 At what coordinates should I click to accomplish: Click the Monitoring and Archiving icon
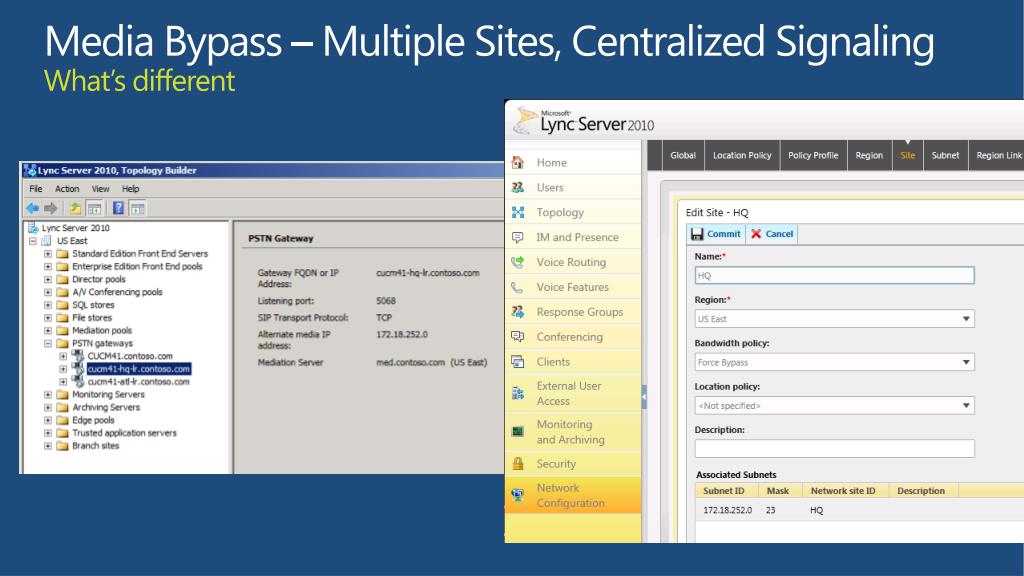click(518, 431)
